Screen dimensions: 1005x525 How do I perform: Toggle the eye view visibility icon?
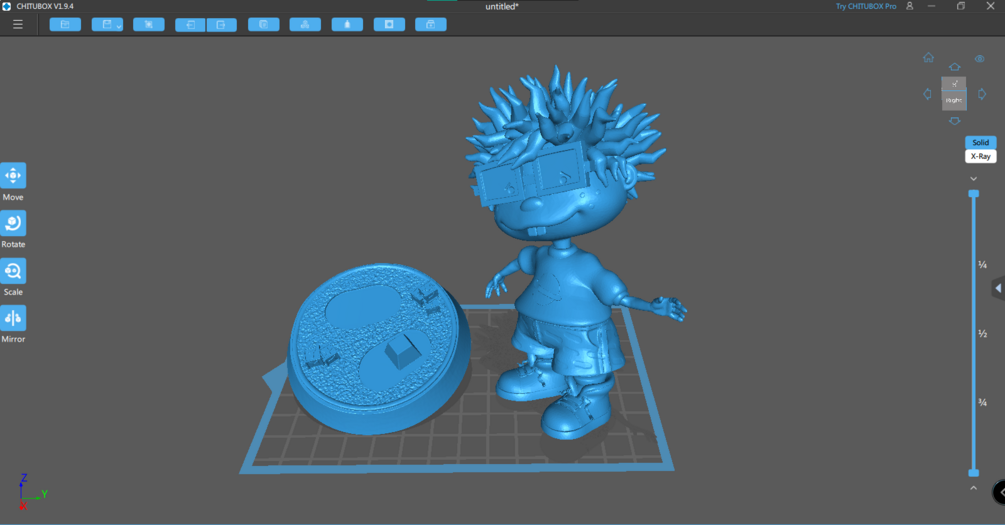[979, 58]
